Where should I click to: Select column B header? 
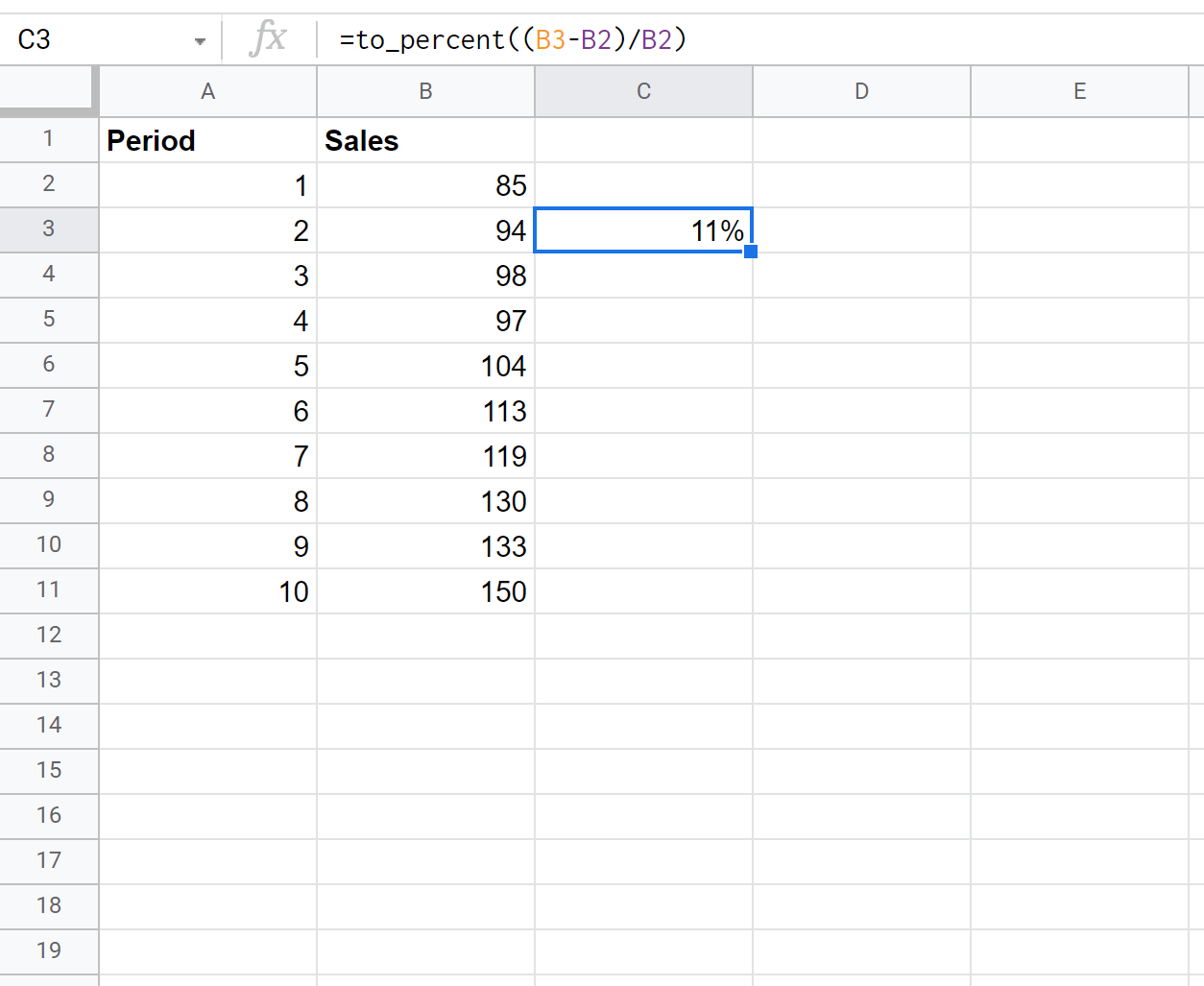tap(425, 91)
